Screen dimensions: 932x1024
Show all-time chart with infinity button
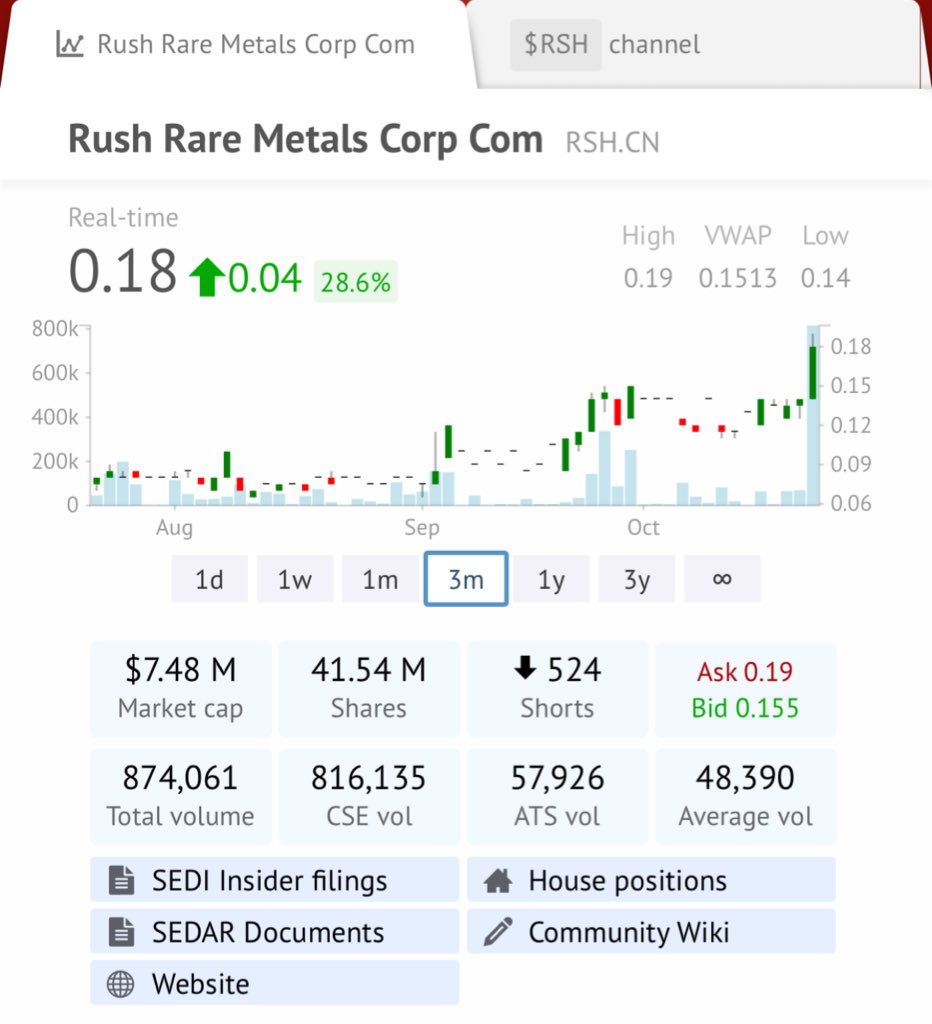tap(722, 579)
